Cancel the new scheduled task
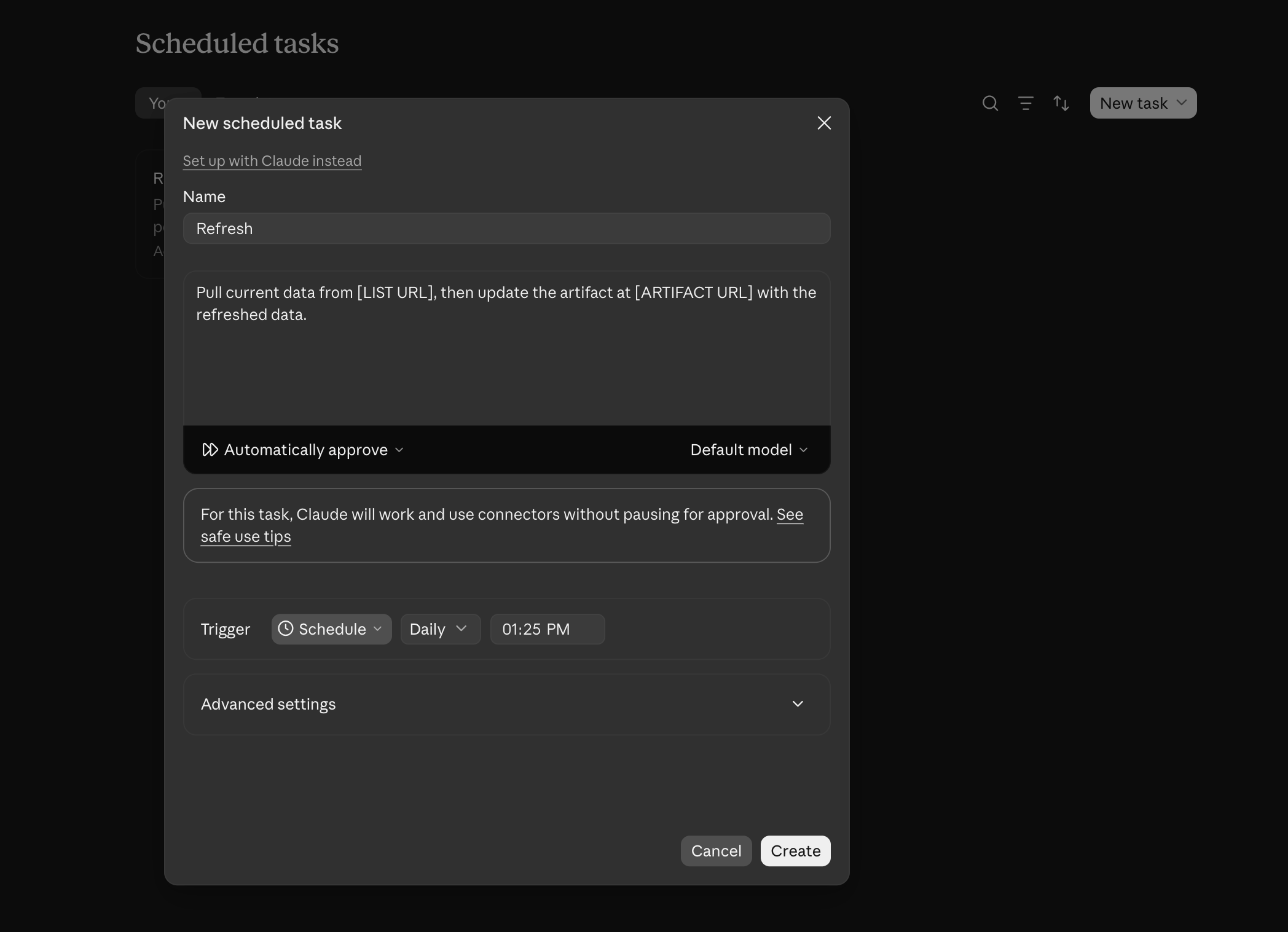 point(716,851)
